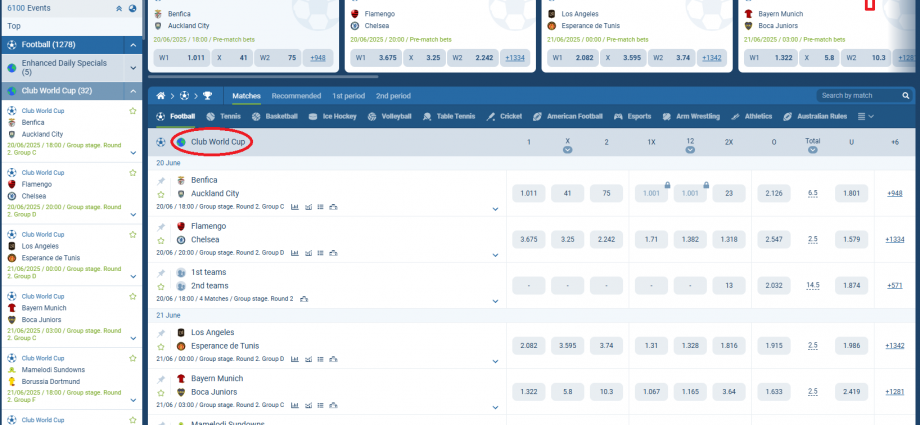This screenshot has height=425, width=920.
Task: Switch to the Recommended tab
Action: 296,96
